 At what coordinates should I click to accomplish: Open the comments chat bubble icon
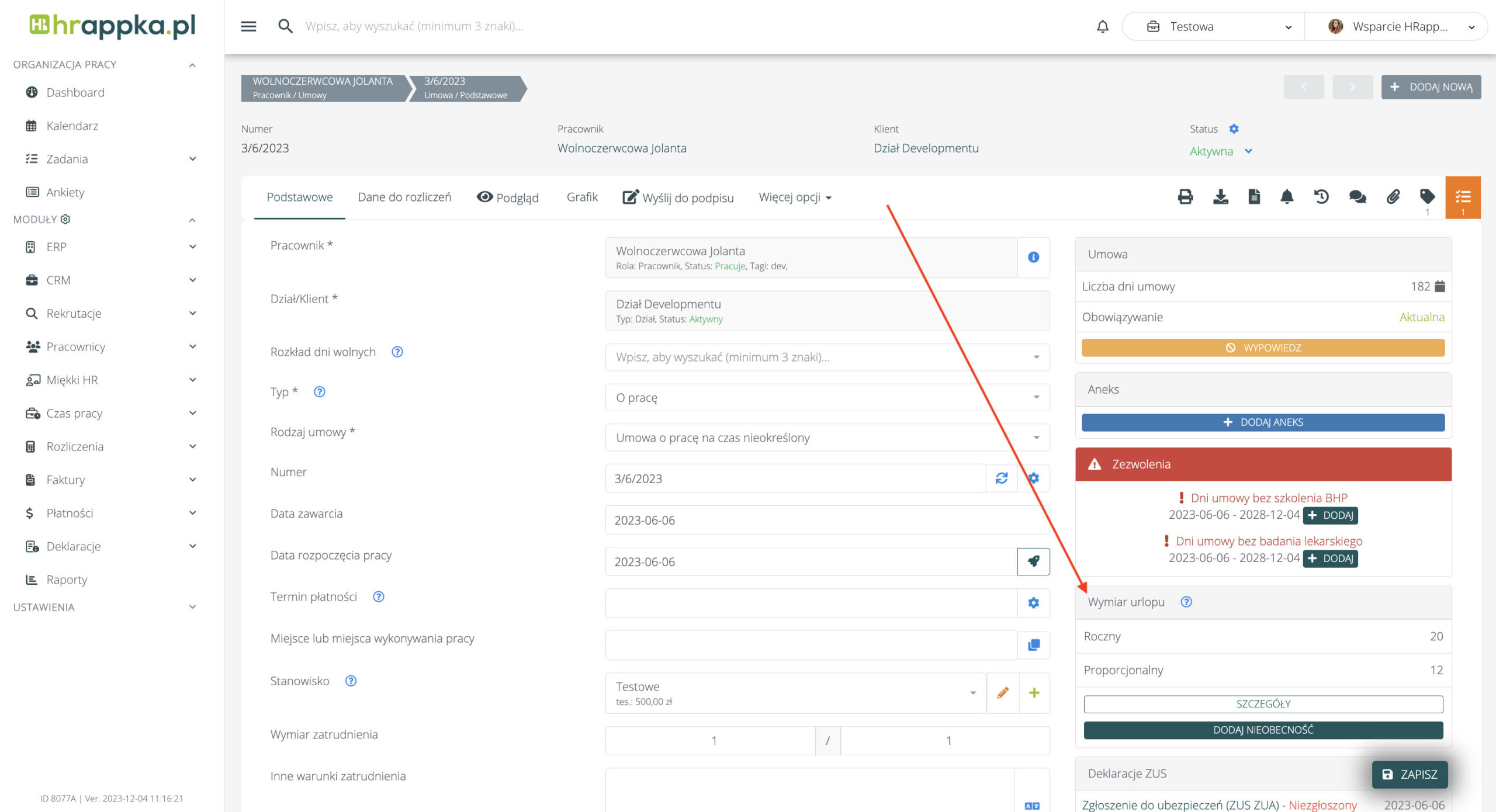1357,197
